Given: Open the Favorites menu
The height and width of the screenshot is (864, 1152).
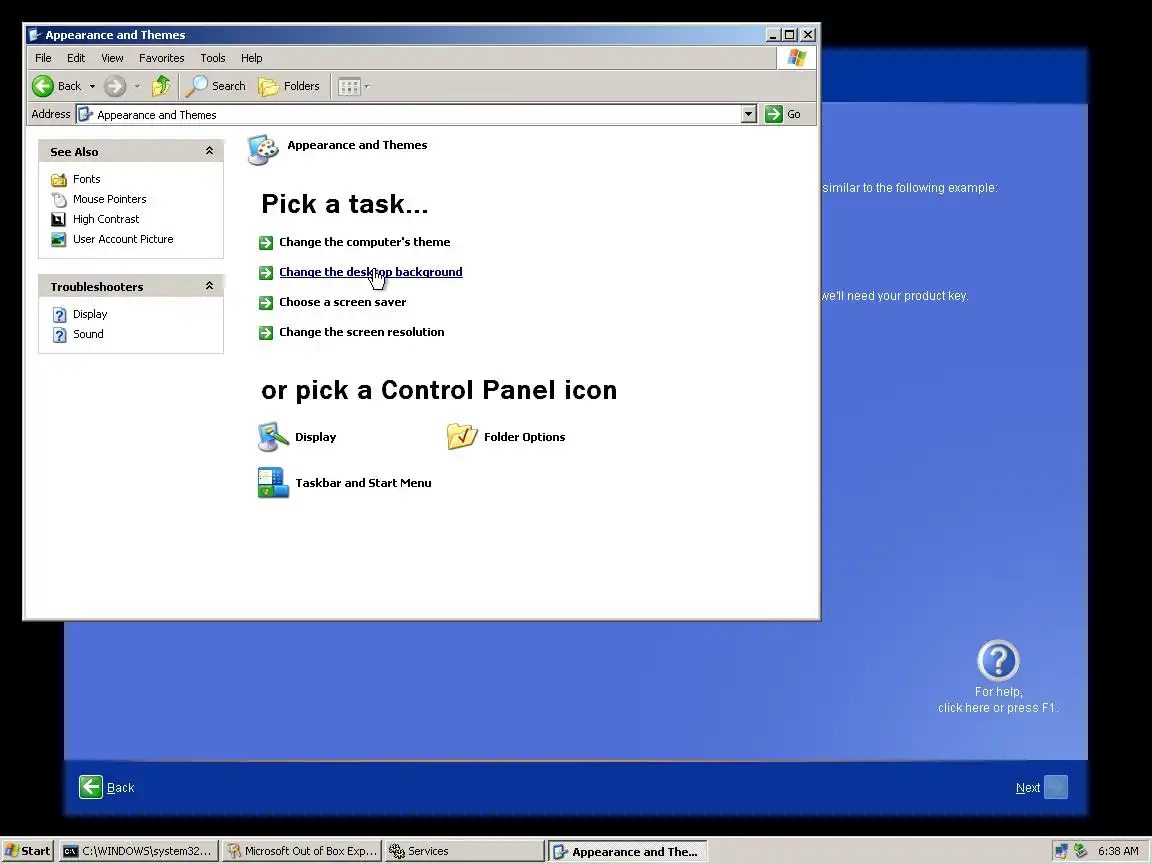Looking at the screenshot, I should [x=162, y=58].
